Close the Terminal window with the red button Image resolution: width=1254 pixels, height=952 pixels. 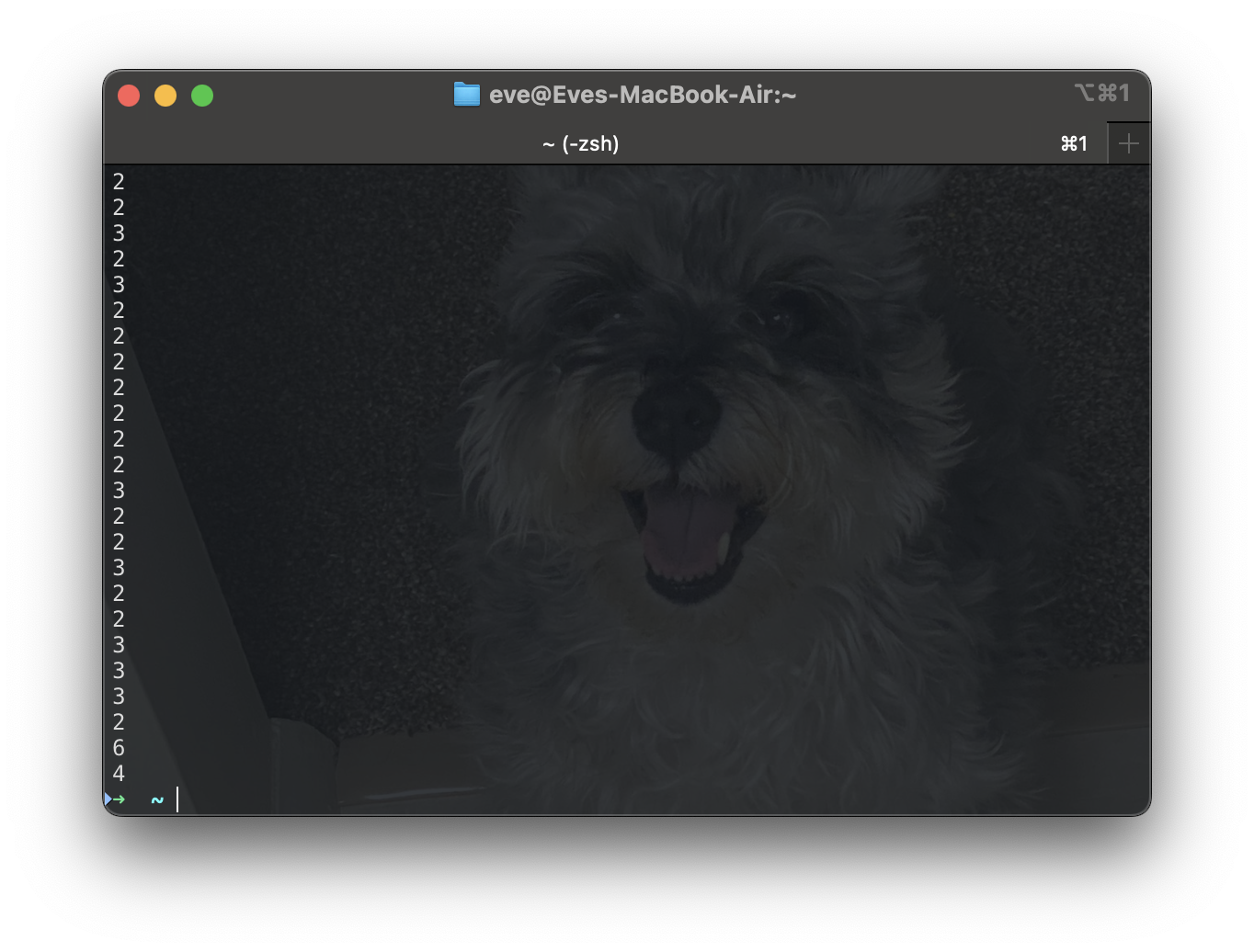(x=129, y=95)
